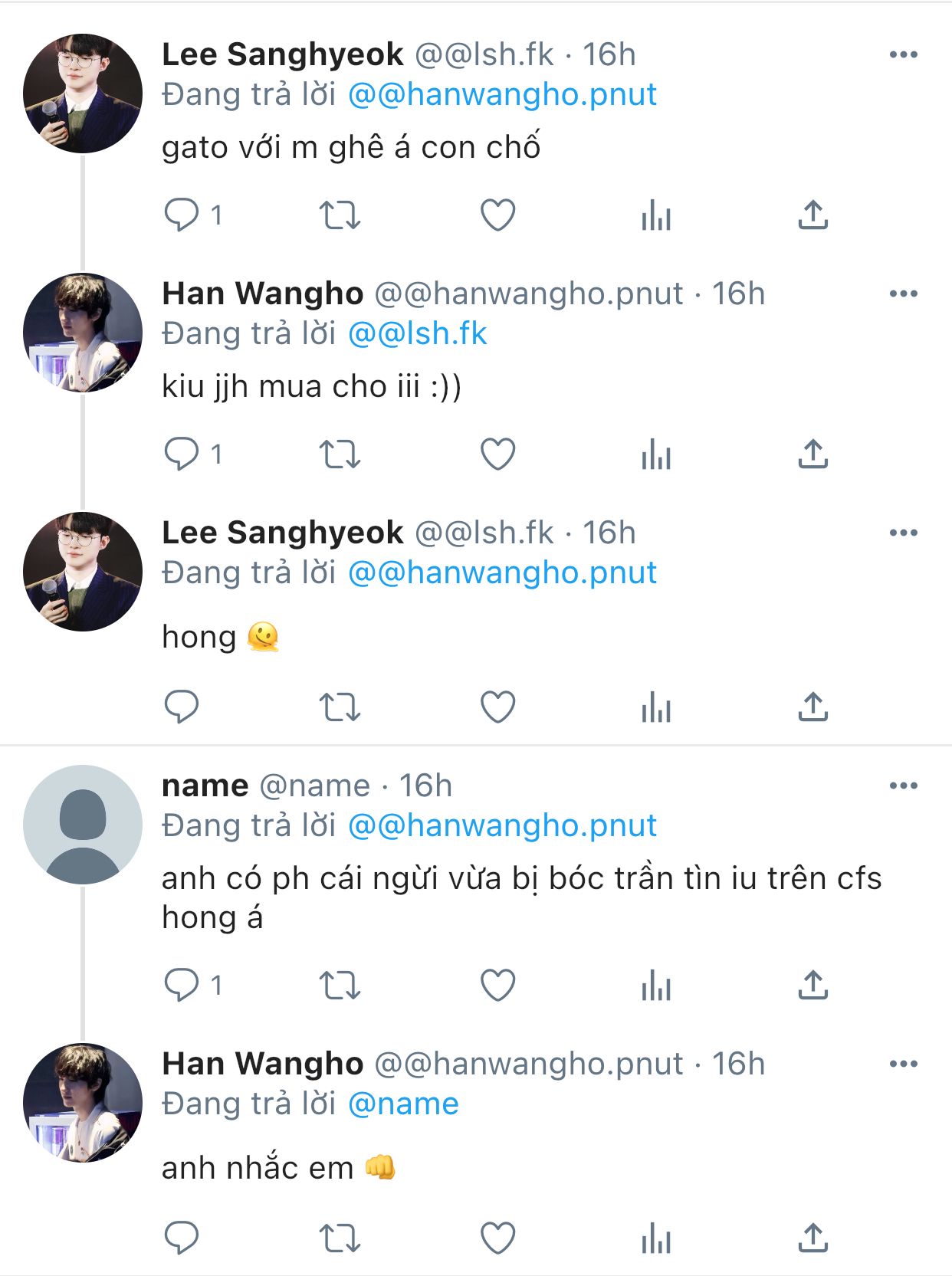Image resolution: width=952 pixels, height=1276 pixels.
Task: Click the default gray avatar of user "name"
Action: [83, 825]
